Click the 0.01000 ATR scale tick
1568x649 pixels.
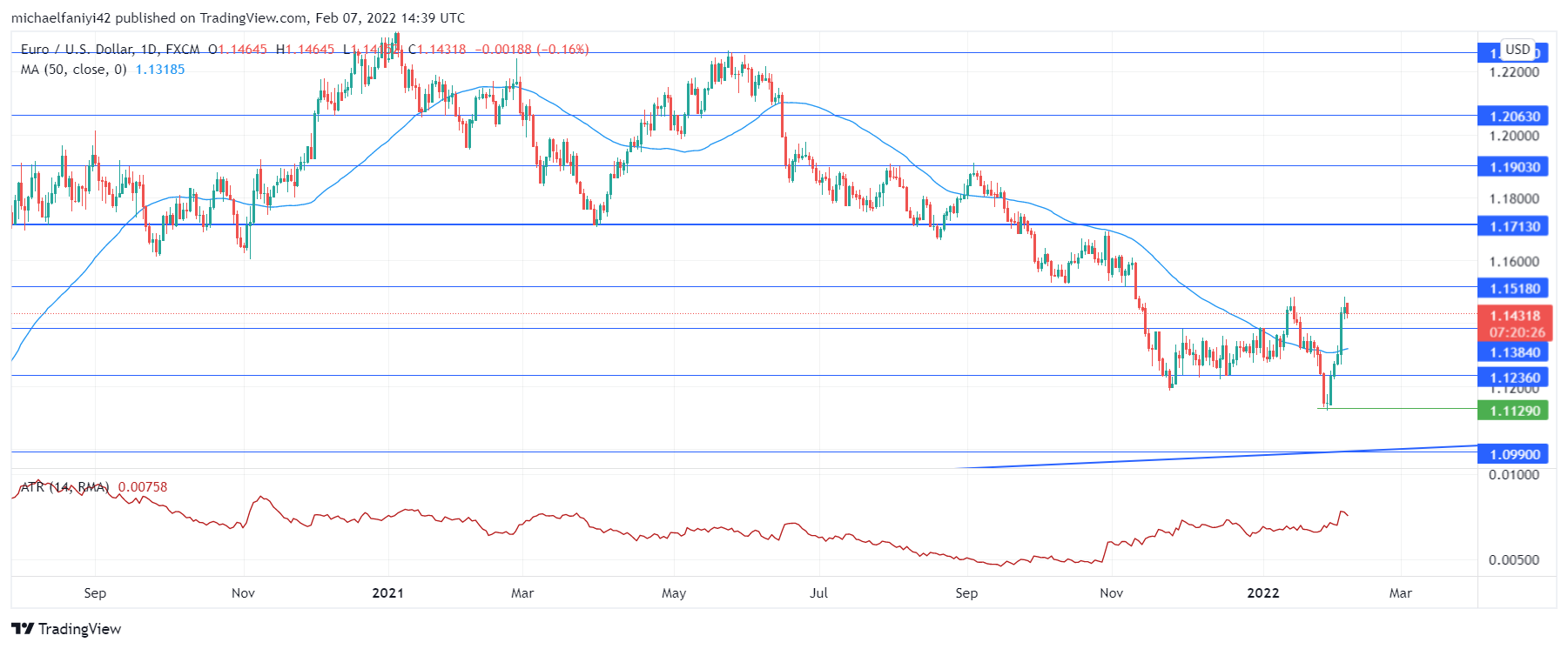pyautogui.click(x=1514, y=475)
